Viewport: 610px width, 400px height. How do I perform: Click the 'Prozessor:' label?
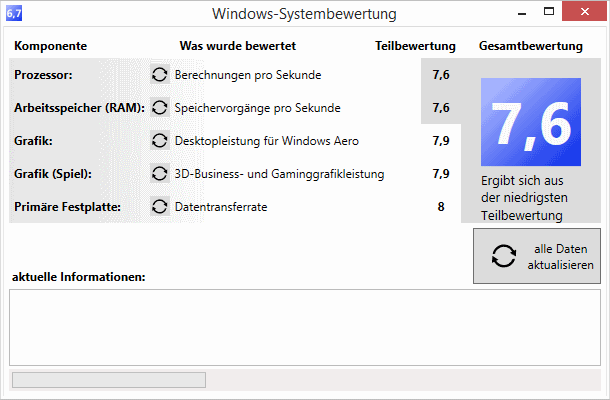(x=43, y=75)
